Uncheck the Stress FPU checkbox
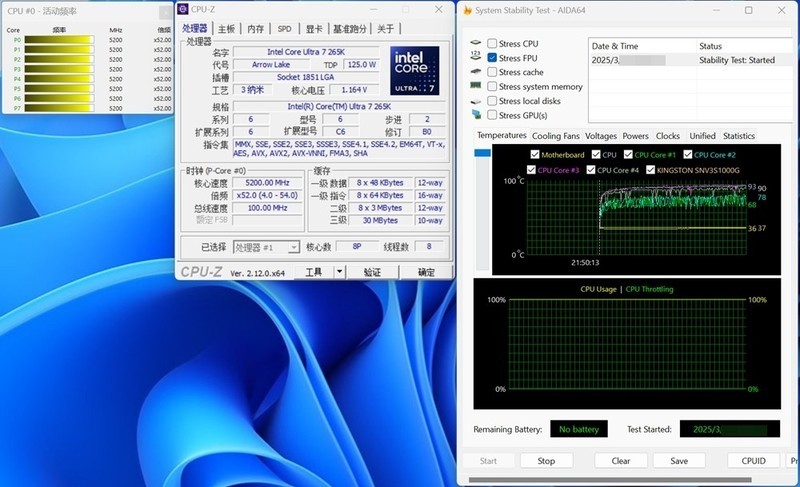 [492, 58]
